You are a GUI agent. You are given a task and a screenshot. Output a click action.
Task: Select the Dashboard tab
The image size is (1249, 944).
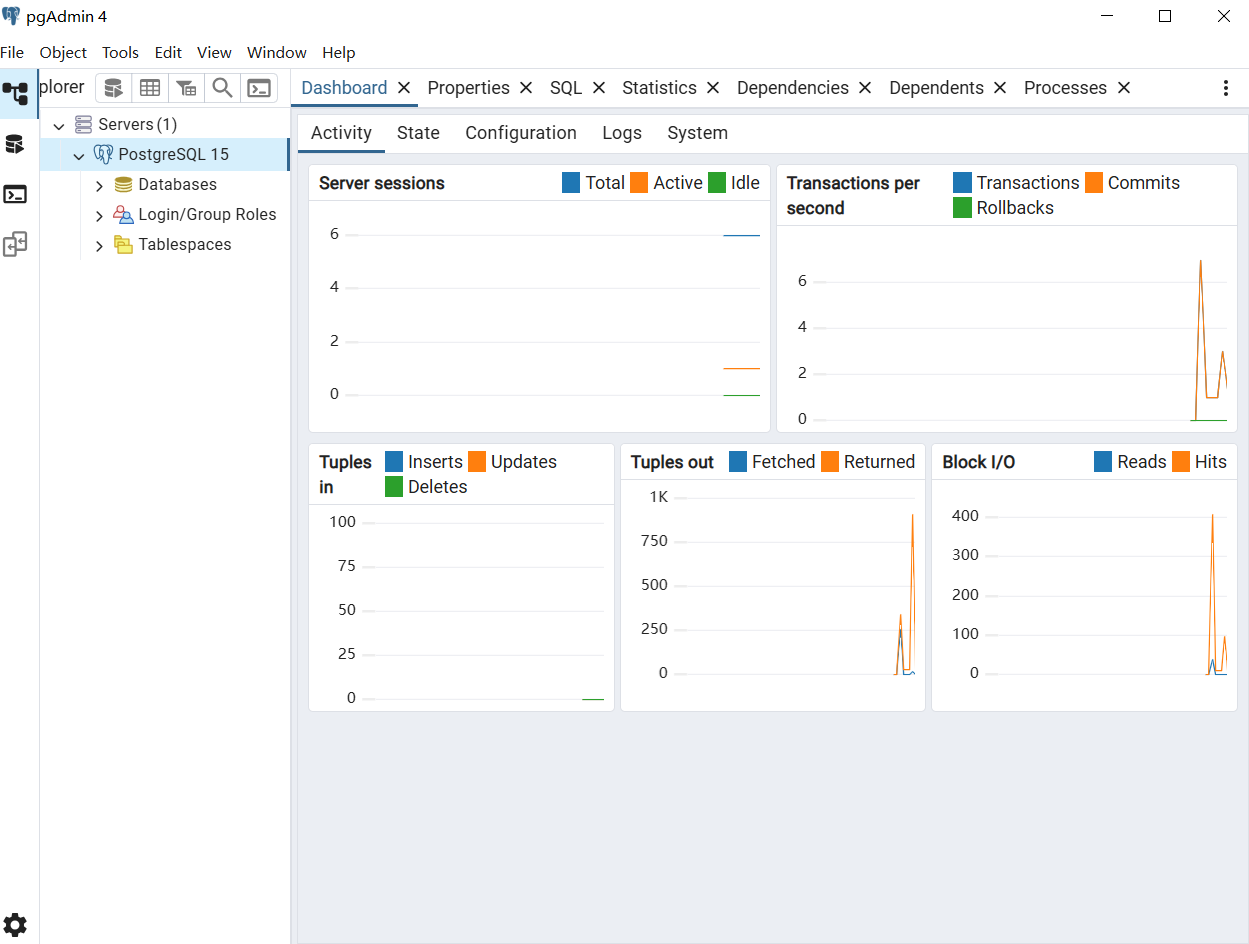[x=344, y=88]
